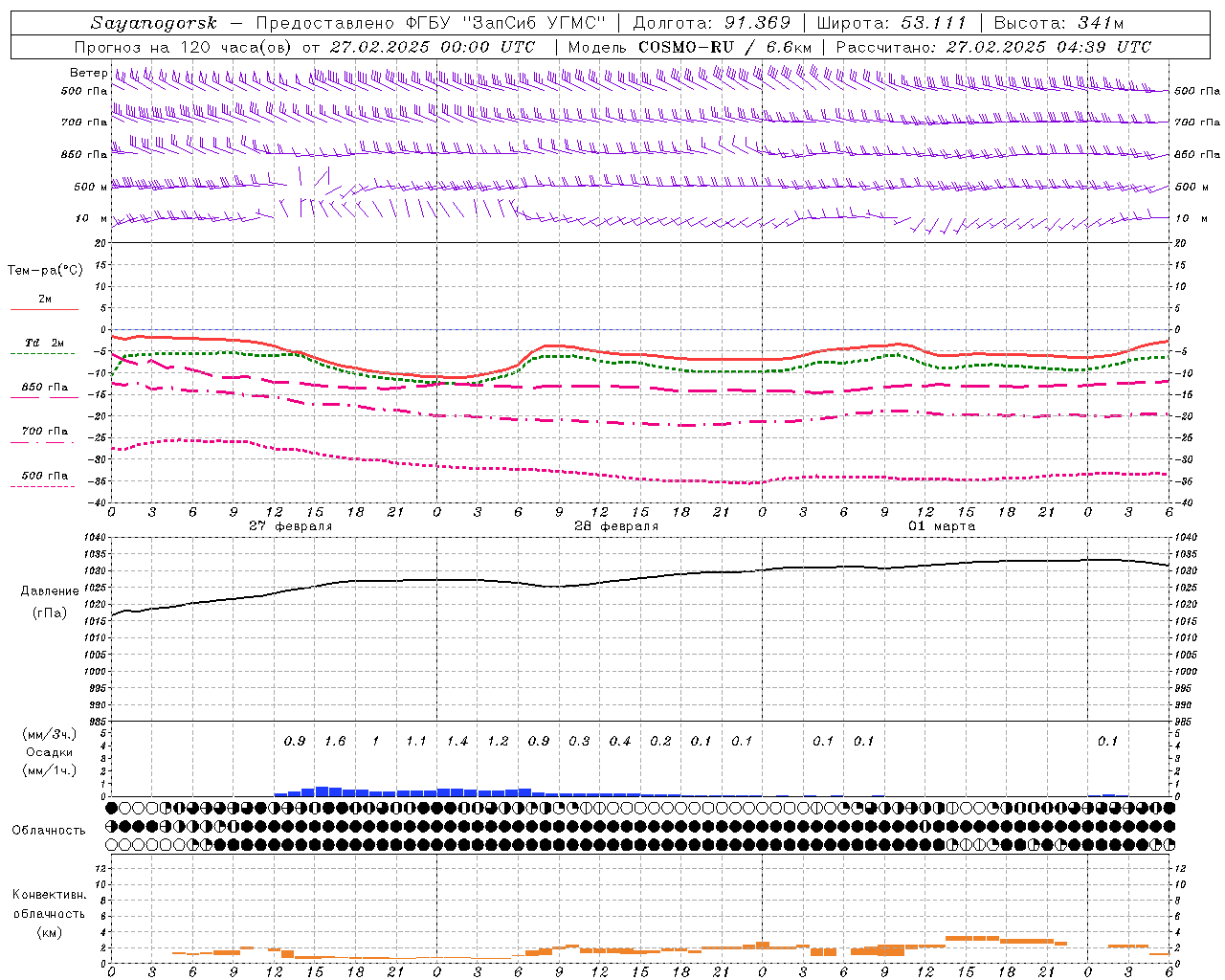
Task: Click the 0.2 precipitation value
Action: [x=660, y=741]
